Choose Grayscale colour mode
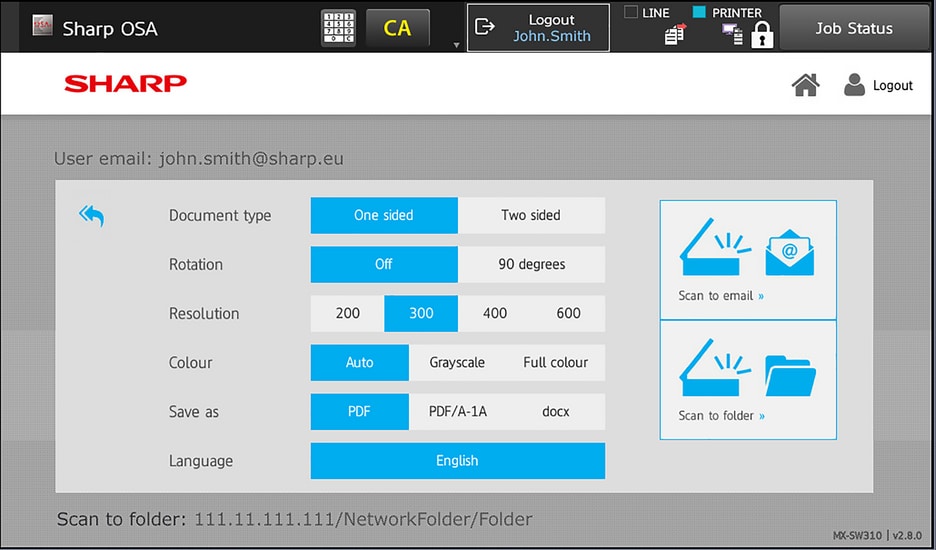The height and width of the screenshot is (550, 936). click(457, 363)
